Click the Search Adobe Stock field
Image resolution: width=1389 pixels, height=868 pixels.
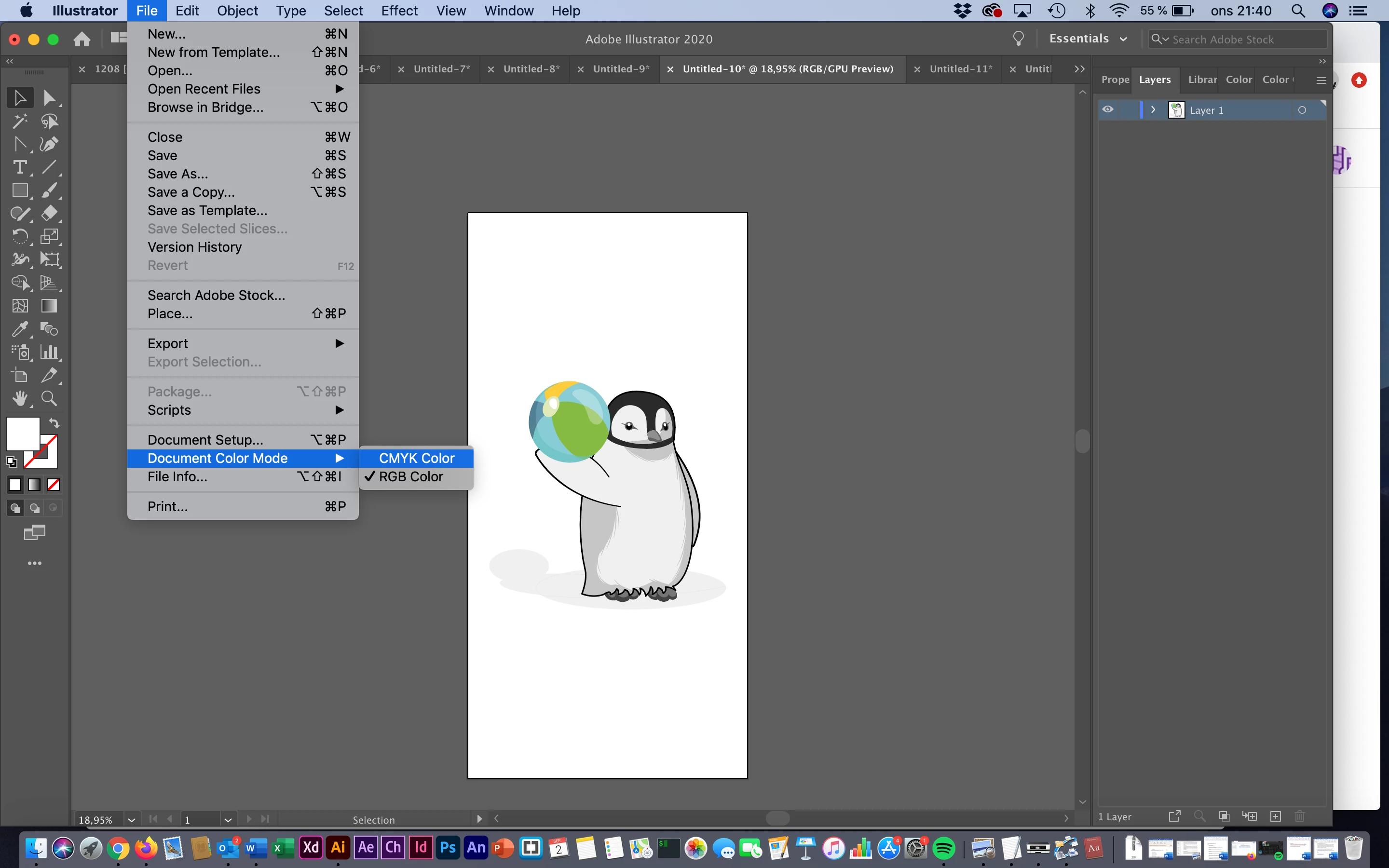[x=1240, y=39]
